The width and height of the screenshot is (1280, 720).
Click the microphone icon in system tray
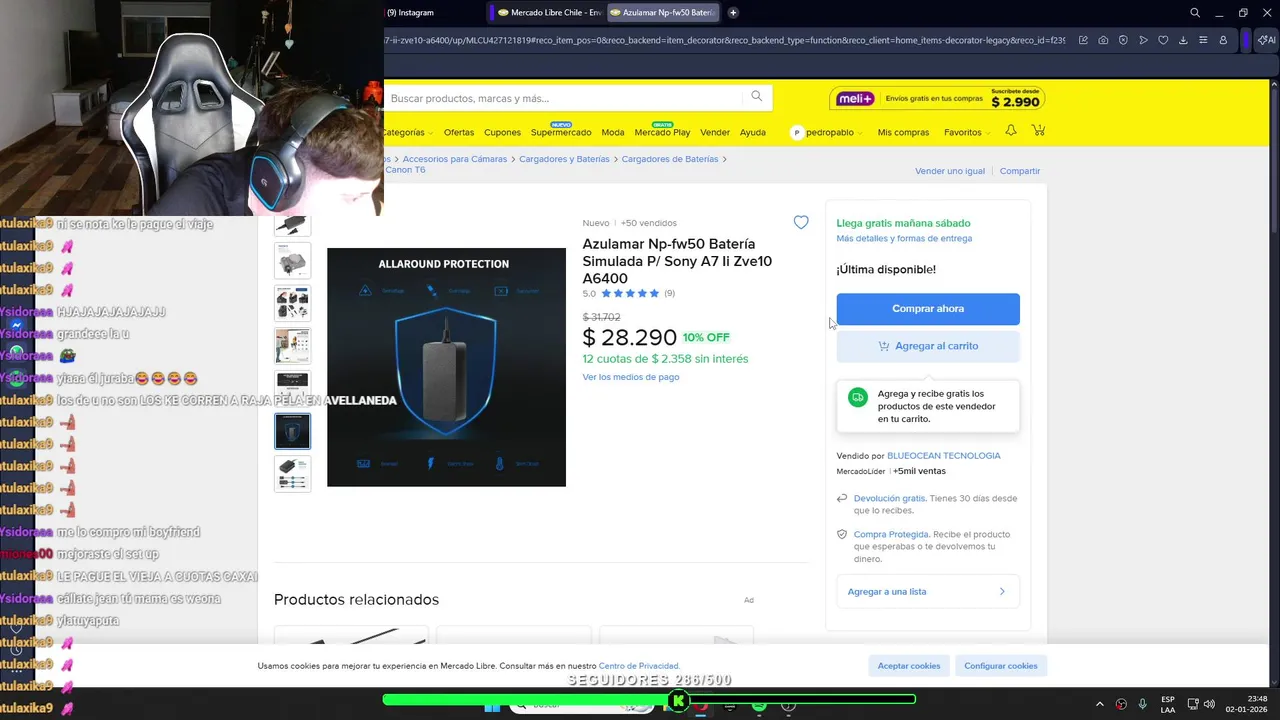(1143, 704)
